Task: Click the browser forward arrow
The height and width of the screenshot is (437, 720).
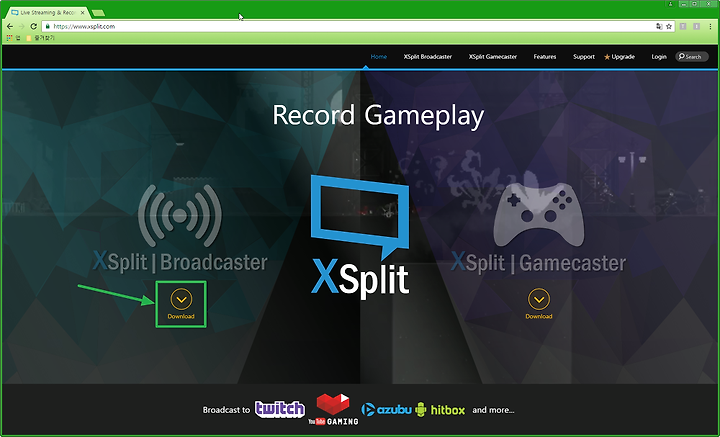Action: [22, 27]
